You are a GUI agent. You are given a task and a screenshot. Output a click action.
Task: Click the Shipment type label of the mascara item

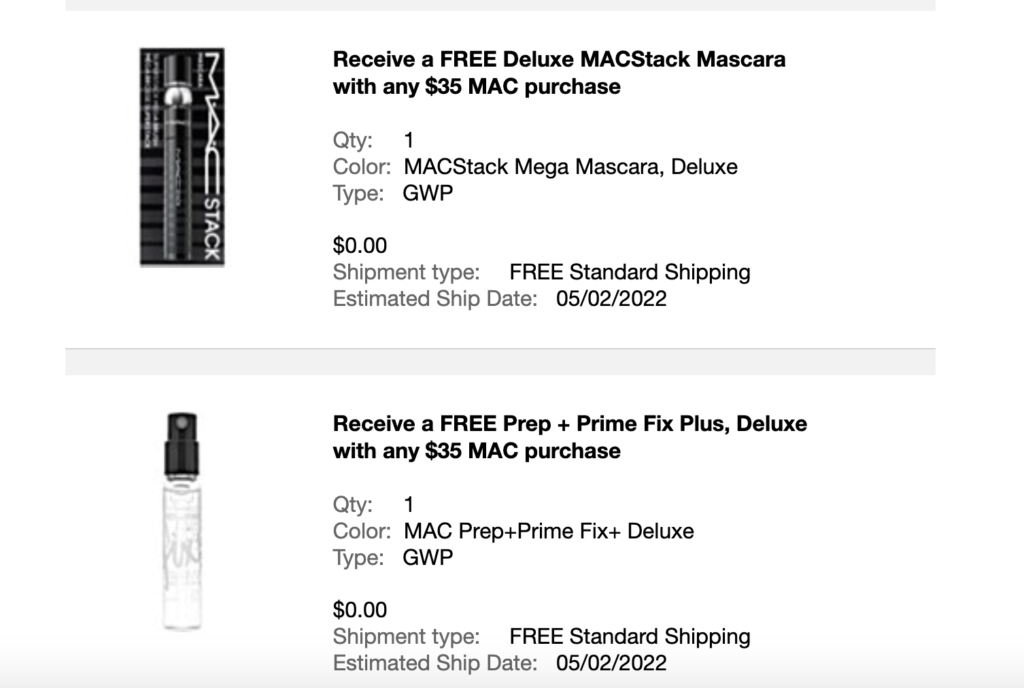(x=406, y=272)
